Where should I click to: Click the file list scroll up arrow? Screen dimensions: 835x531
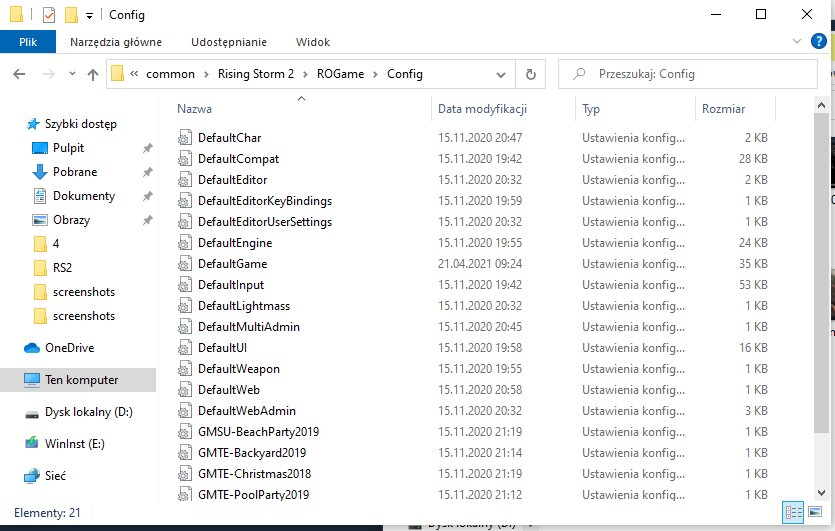821,105
